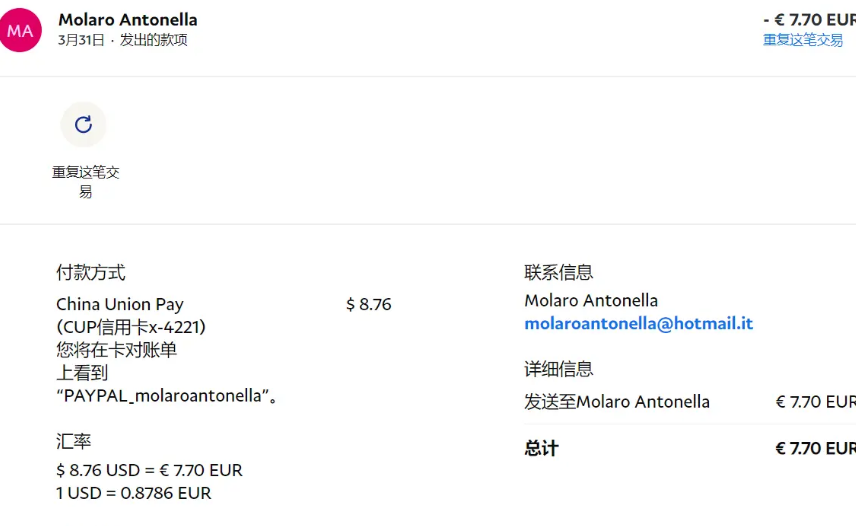Click the 联系信息 contact heading
Image resolution: width=856 pixels, height=526 pixels.
(x=558, y=272)
